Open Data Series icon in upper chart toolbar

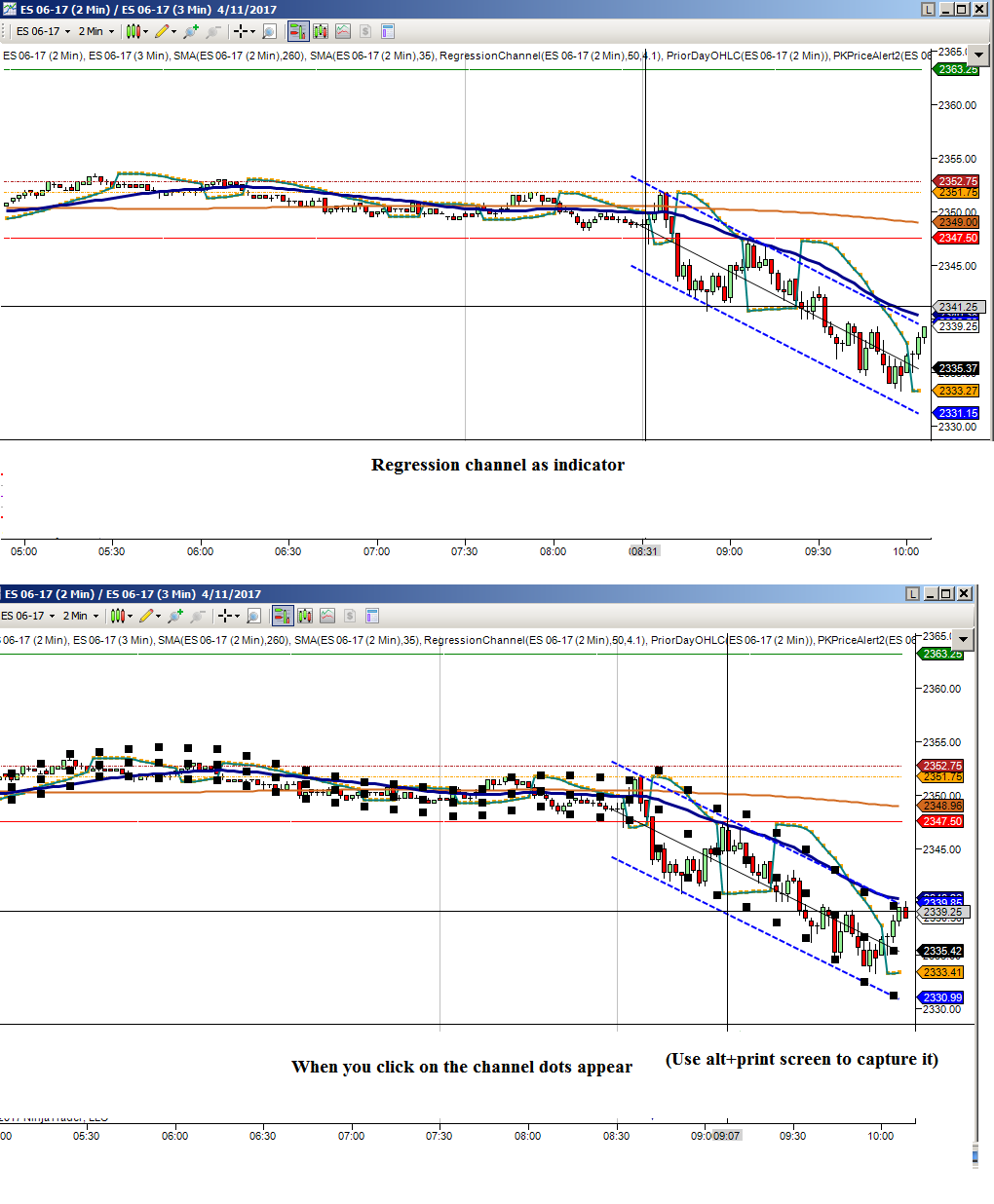(321, 31)
